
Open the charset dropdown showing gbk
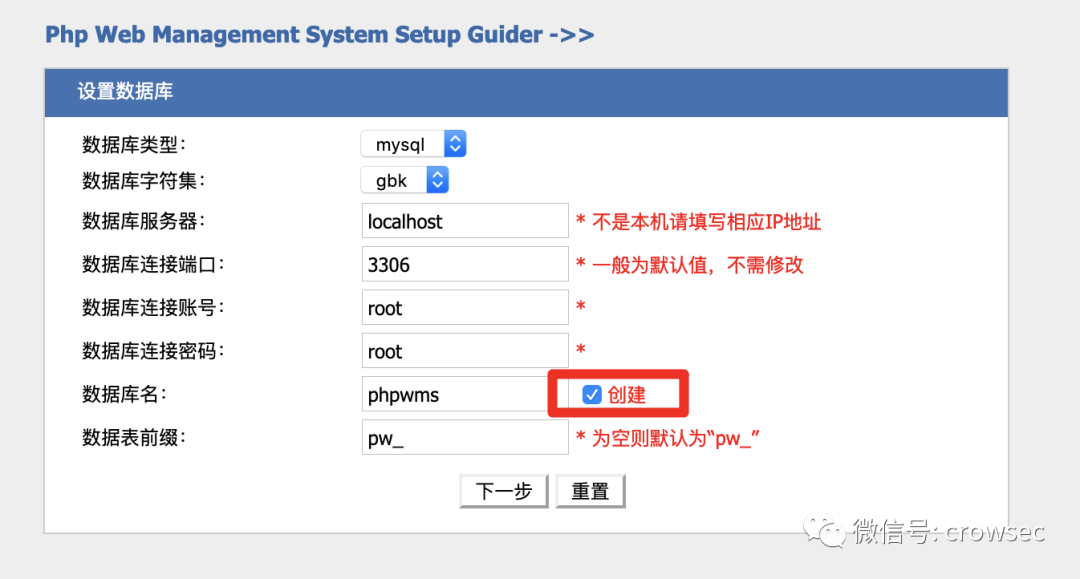coord(404,180)
